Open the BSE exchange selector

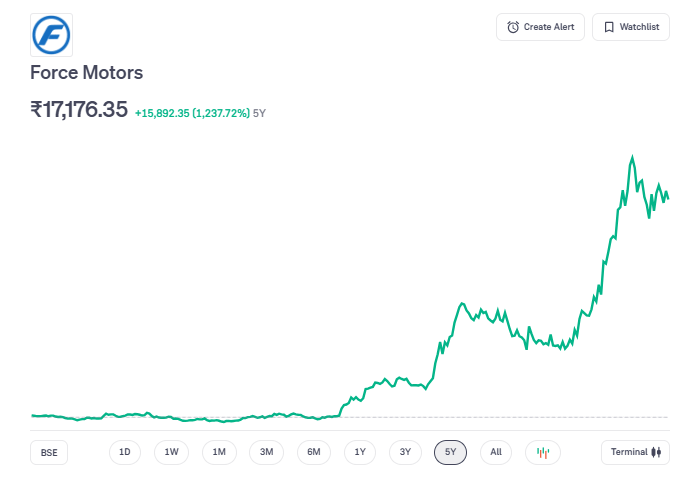coord(49,452)
